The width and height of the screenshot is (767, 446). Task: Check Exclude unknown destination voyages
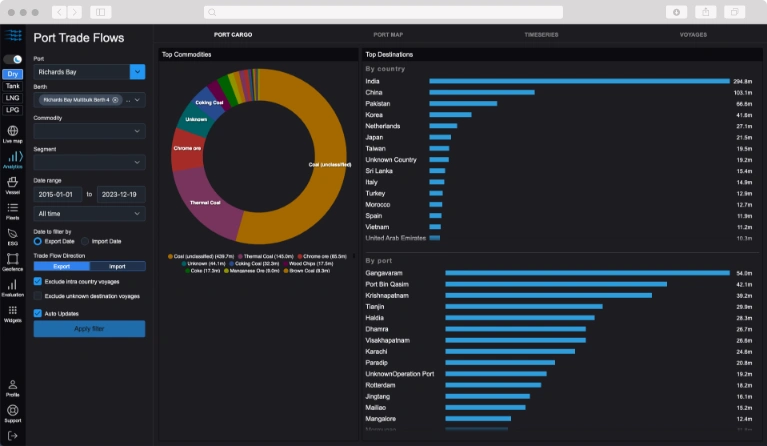point(38,296)
